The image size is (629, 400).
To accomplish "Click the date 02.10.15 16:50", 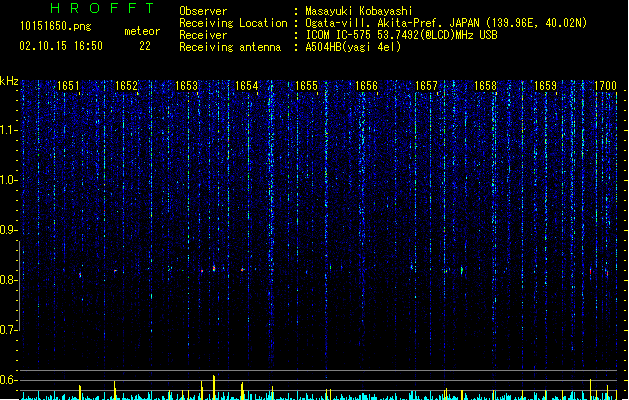I will [61, 46].
